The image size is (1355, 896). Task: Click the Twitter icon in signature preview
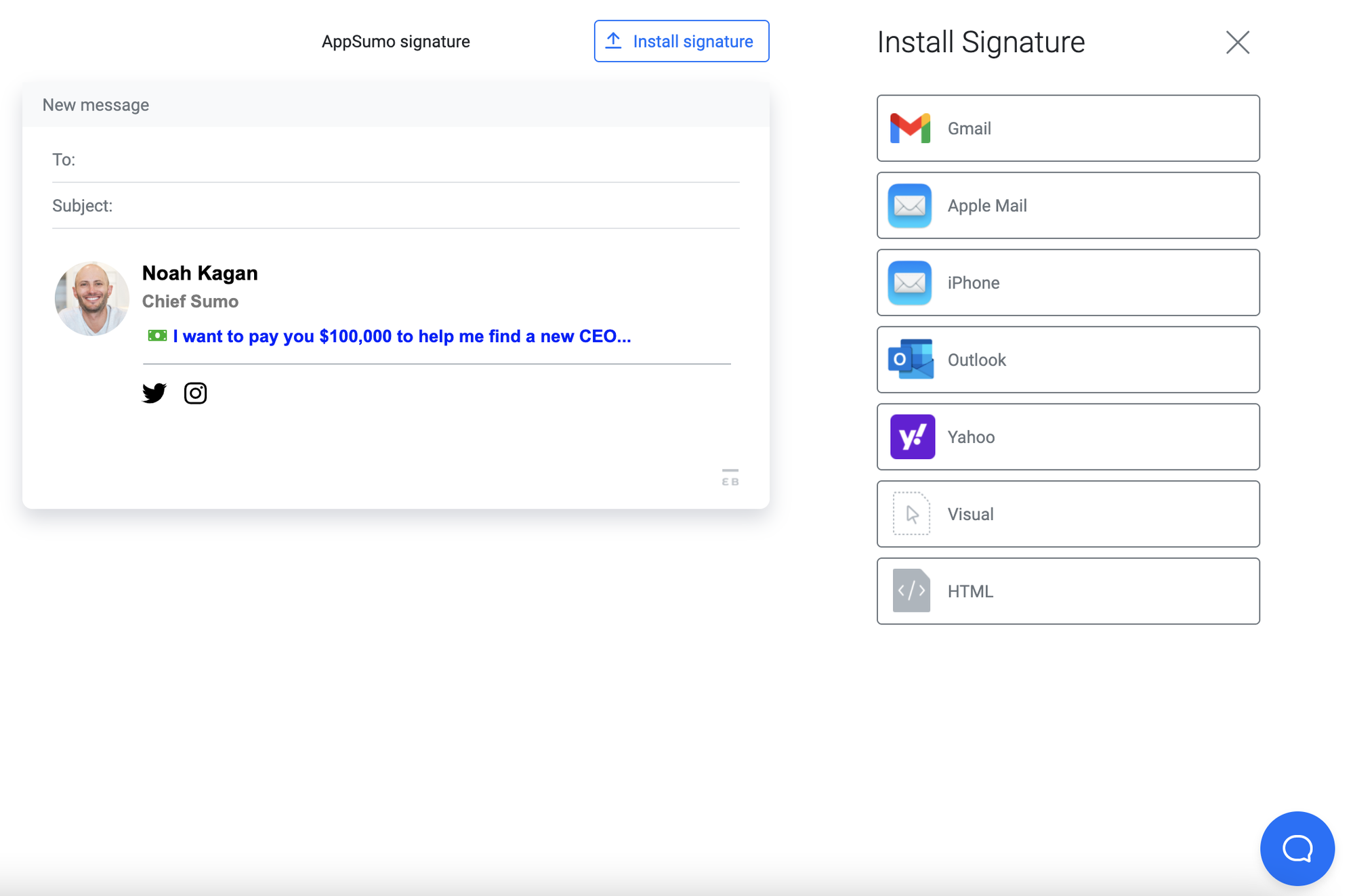coord(155,393)
